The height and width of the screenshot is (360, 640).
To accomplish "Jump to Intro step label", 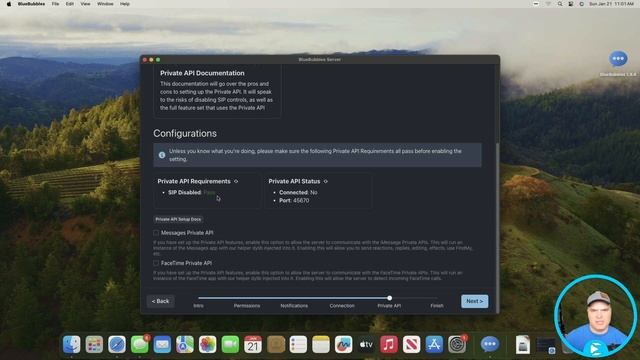I will (x=198, y=306).
